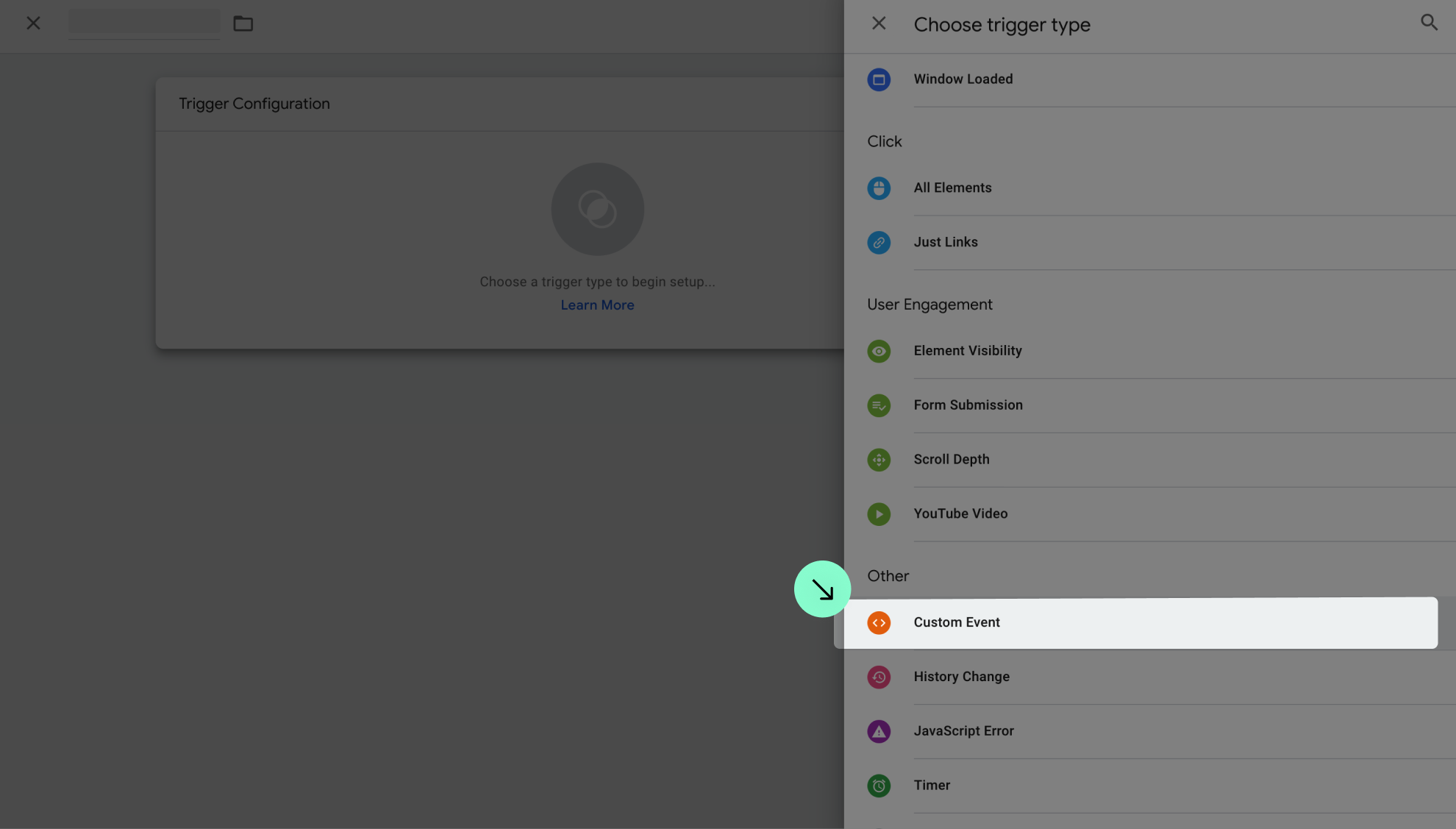This screenshot has width=1456, height=829.
Task: Close the trigger editor with top-left X
Action: (34, 24)
